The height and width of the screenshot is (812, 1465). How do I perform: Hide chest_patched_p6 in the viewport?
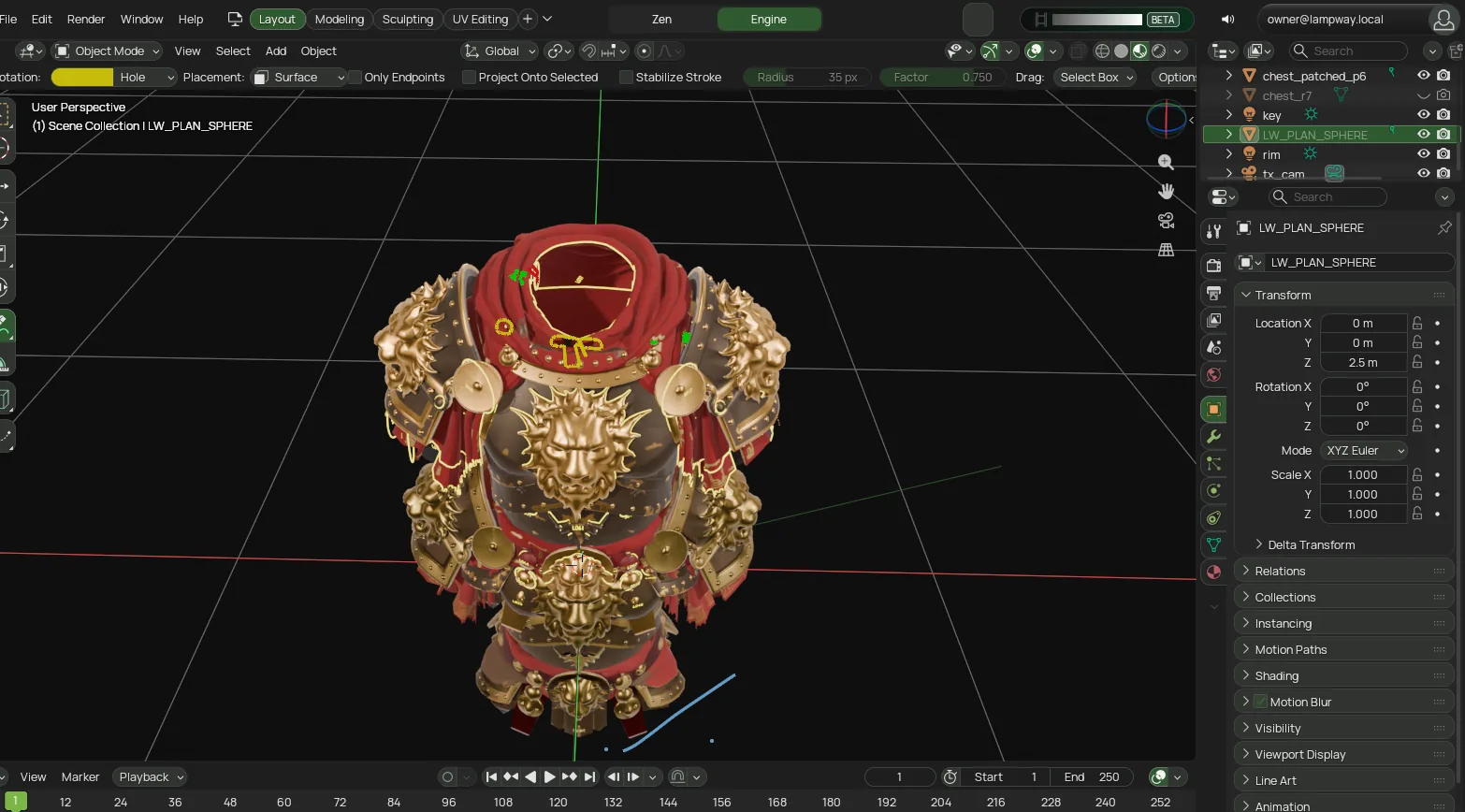click(x=1423, y=76)
